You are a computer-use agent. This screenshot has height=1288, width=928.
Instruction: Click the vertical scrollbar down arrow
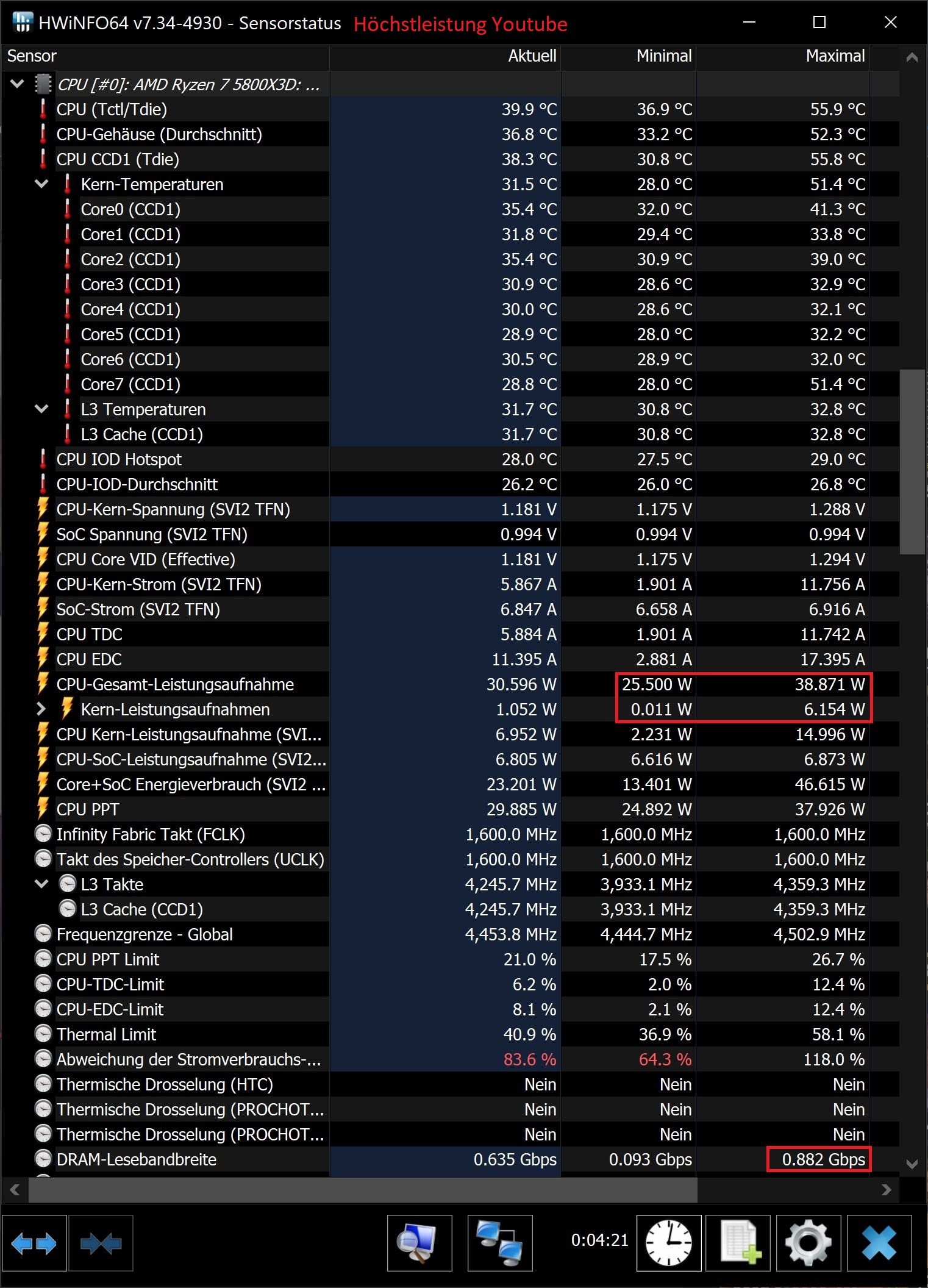(x=912, y=1164)
